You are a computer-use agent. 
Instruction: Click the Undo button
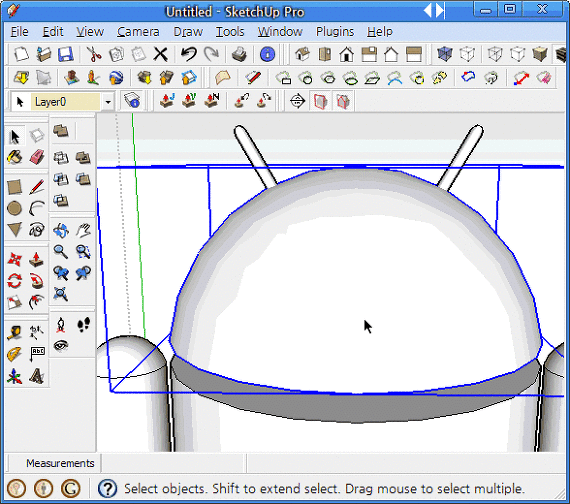[189, 55]
